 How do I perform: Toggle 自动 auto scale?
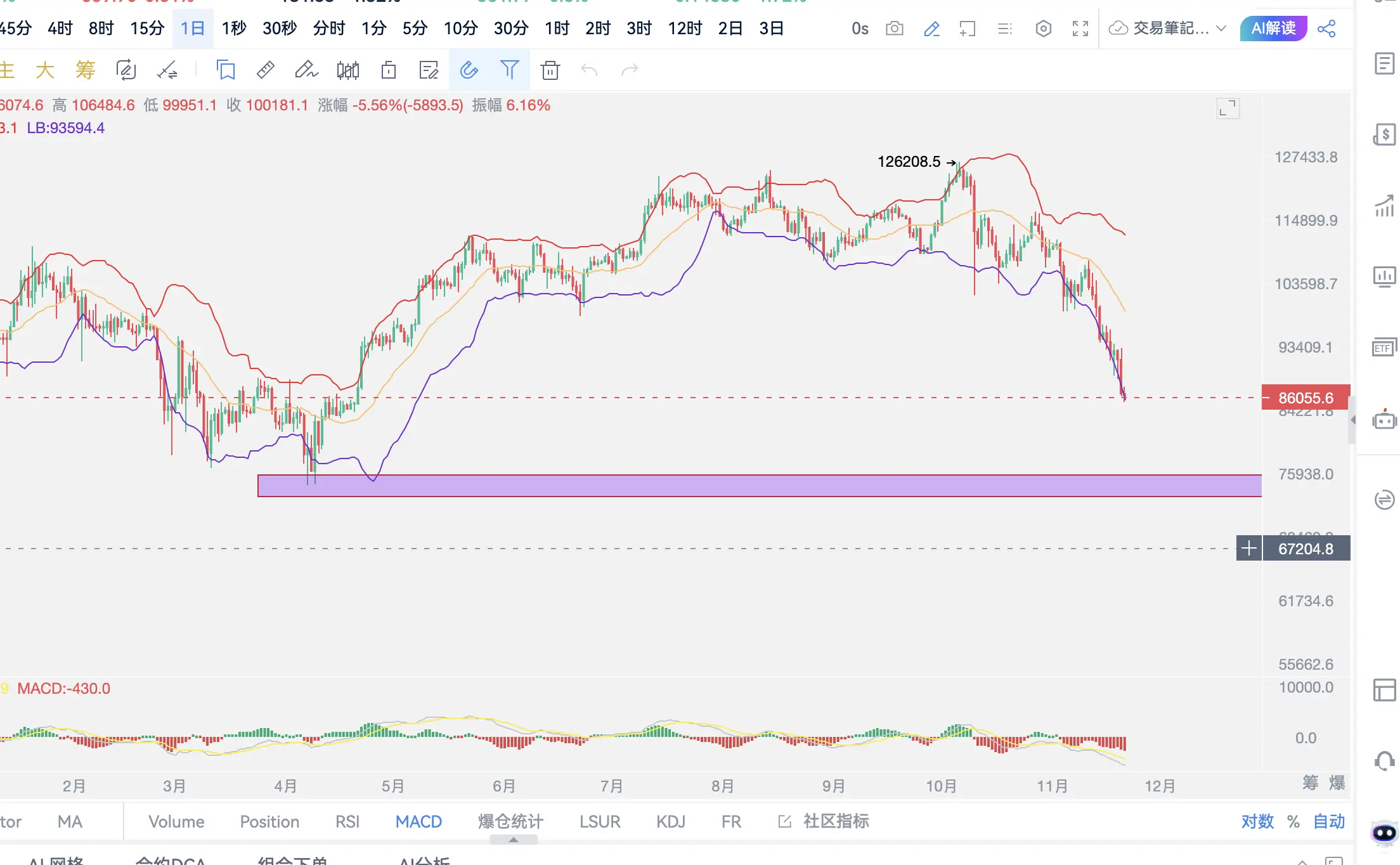pyautogui.click(x=1328, y=821)
